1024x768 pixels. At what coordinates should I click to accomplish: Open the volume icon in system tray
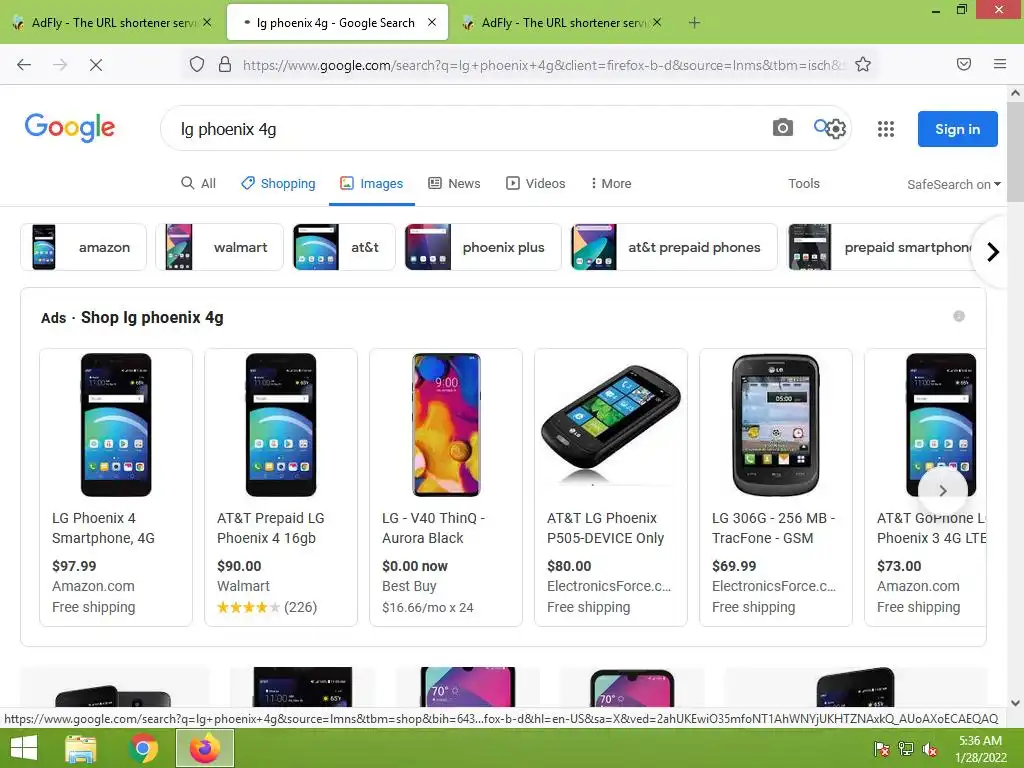click(x=929, y=749)
